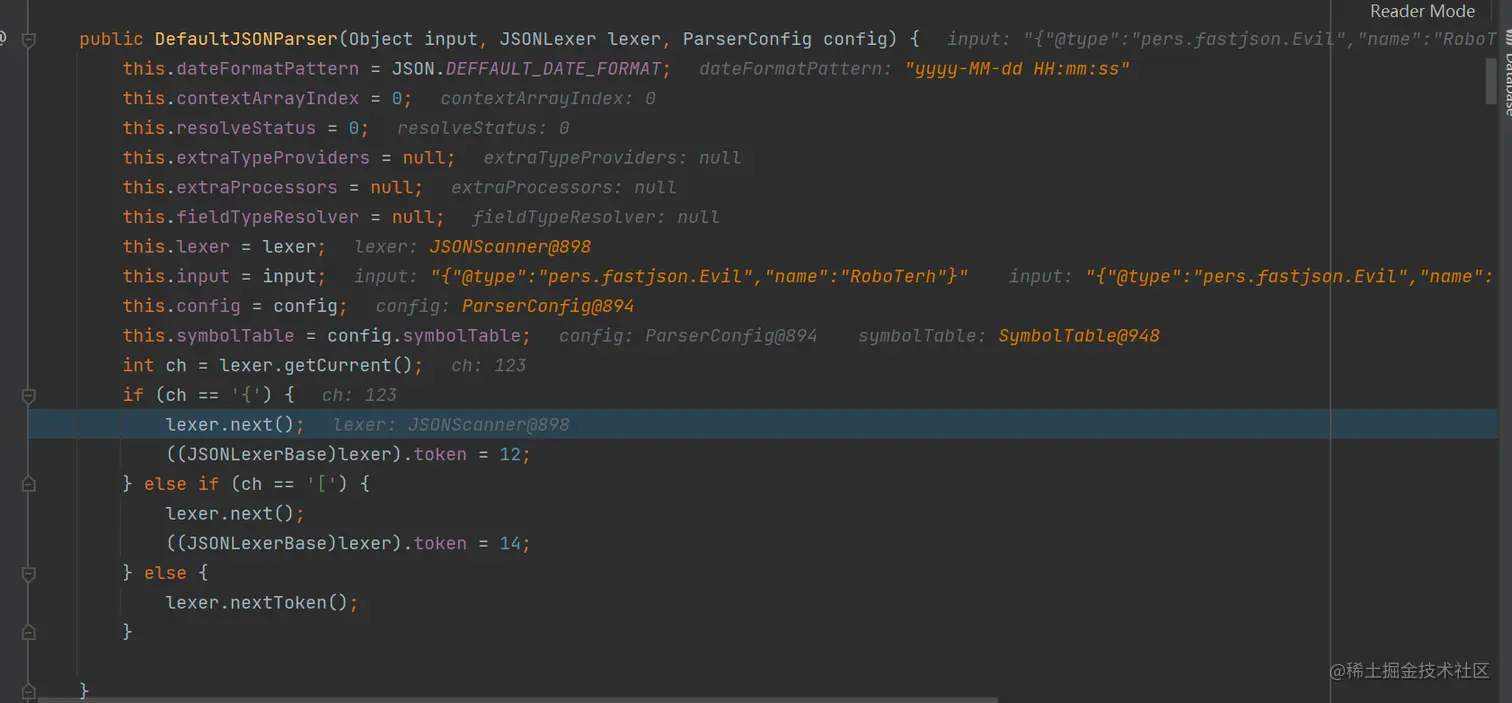Click DefaultJSONParser constructor name
This screenshot has width=1512, height=703.
[x=246, y=39]
